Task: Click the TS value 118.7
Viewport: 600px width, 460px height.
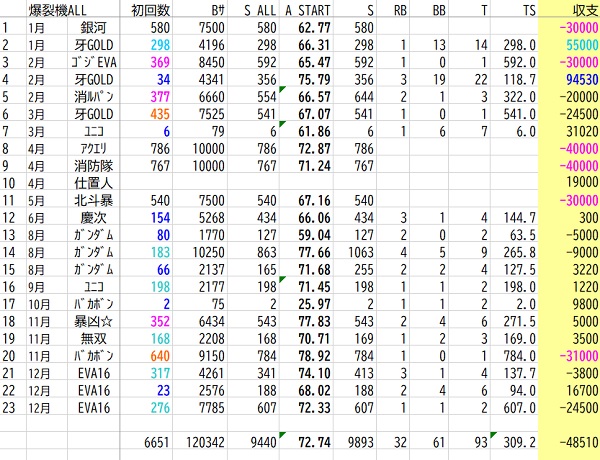Action: point(519,79)
